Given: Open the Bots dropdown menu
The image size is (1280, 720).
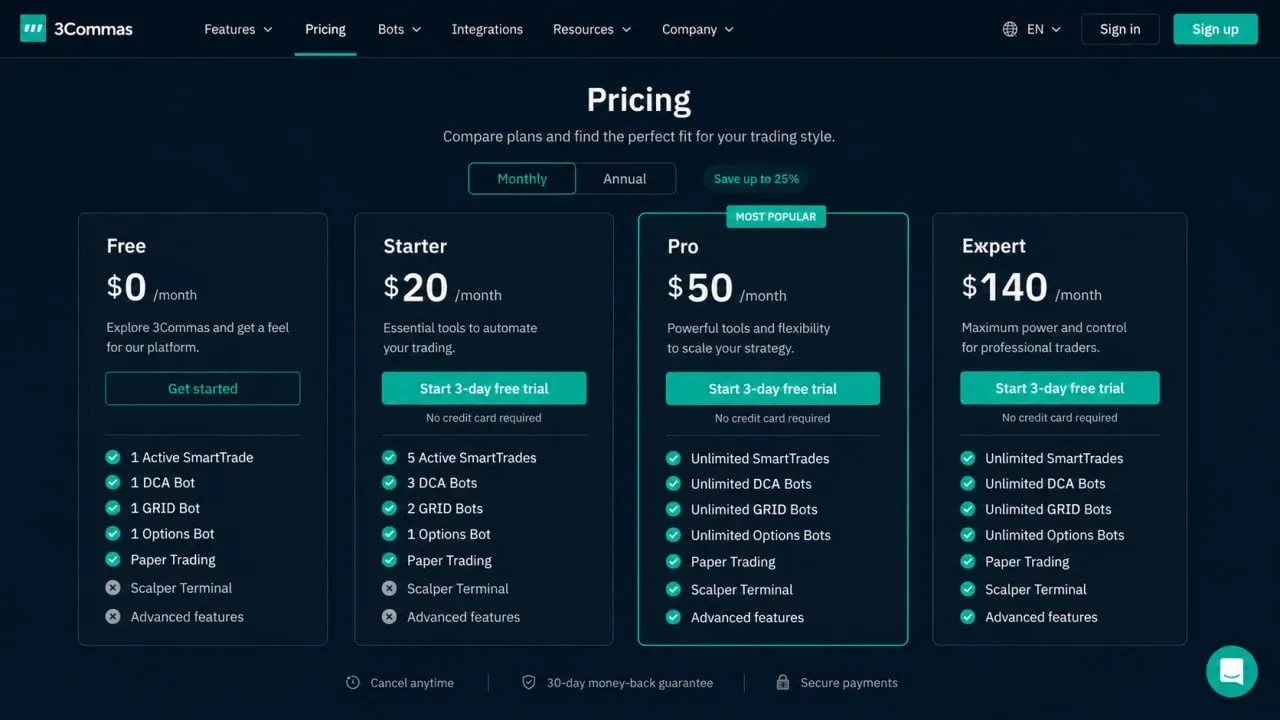Looking at the screenshot, I should click(x=399, y=29).
